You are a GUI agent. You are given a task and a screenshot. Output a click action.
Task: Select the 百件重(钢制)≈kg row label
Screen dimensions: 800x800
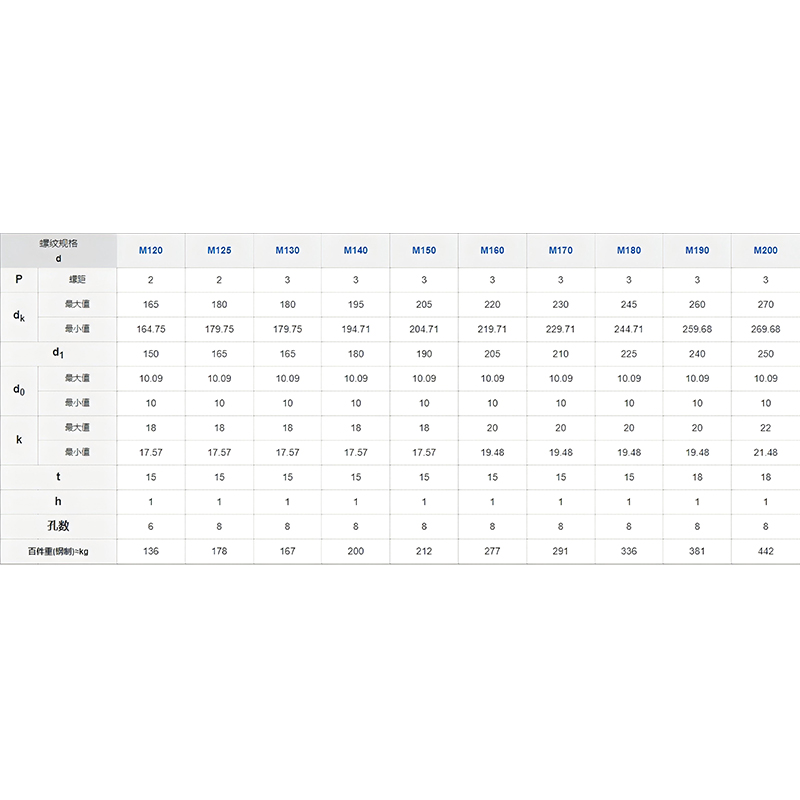pyautogui.click(x=58, y=551)
